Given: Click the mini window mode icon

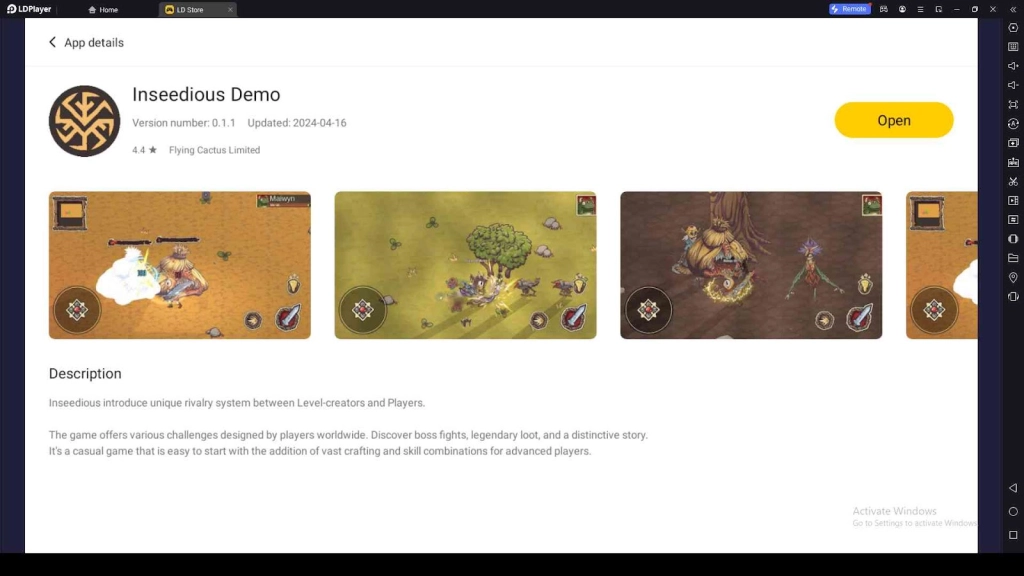Looking at the screenshot, I should [938, 9].
